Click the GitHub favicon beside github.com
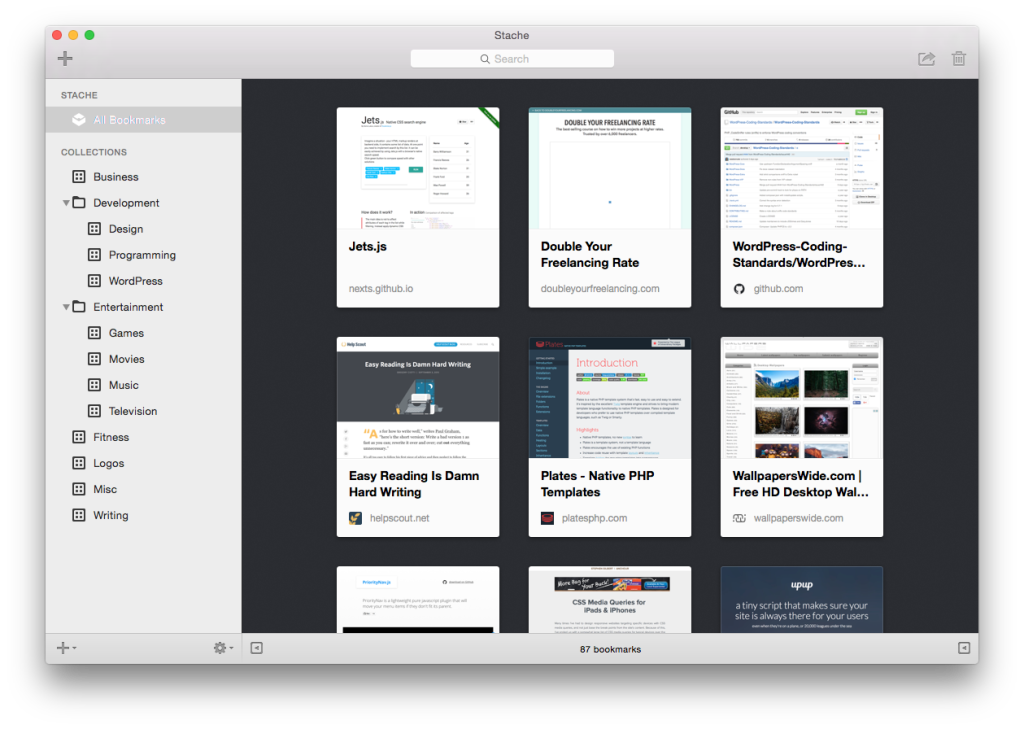1024x729 pixels. pos(739,289)
